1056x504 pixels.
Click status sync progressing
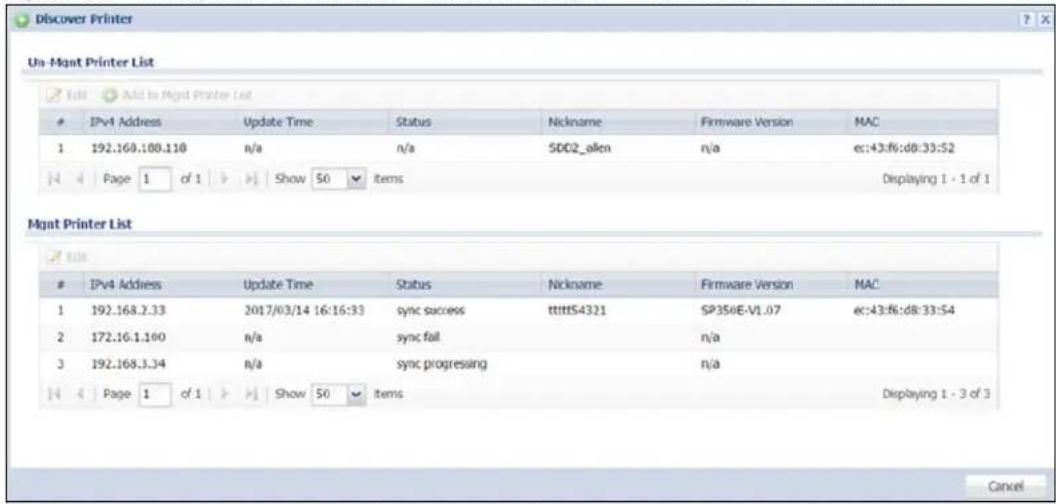tap(441, 364)
